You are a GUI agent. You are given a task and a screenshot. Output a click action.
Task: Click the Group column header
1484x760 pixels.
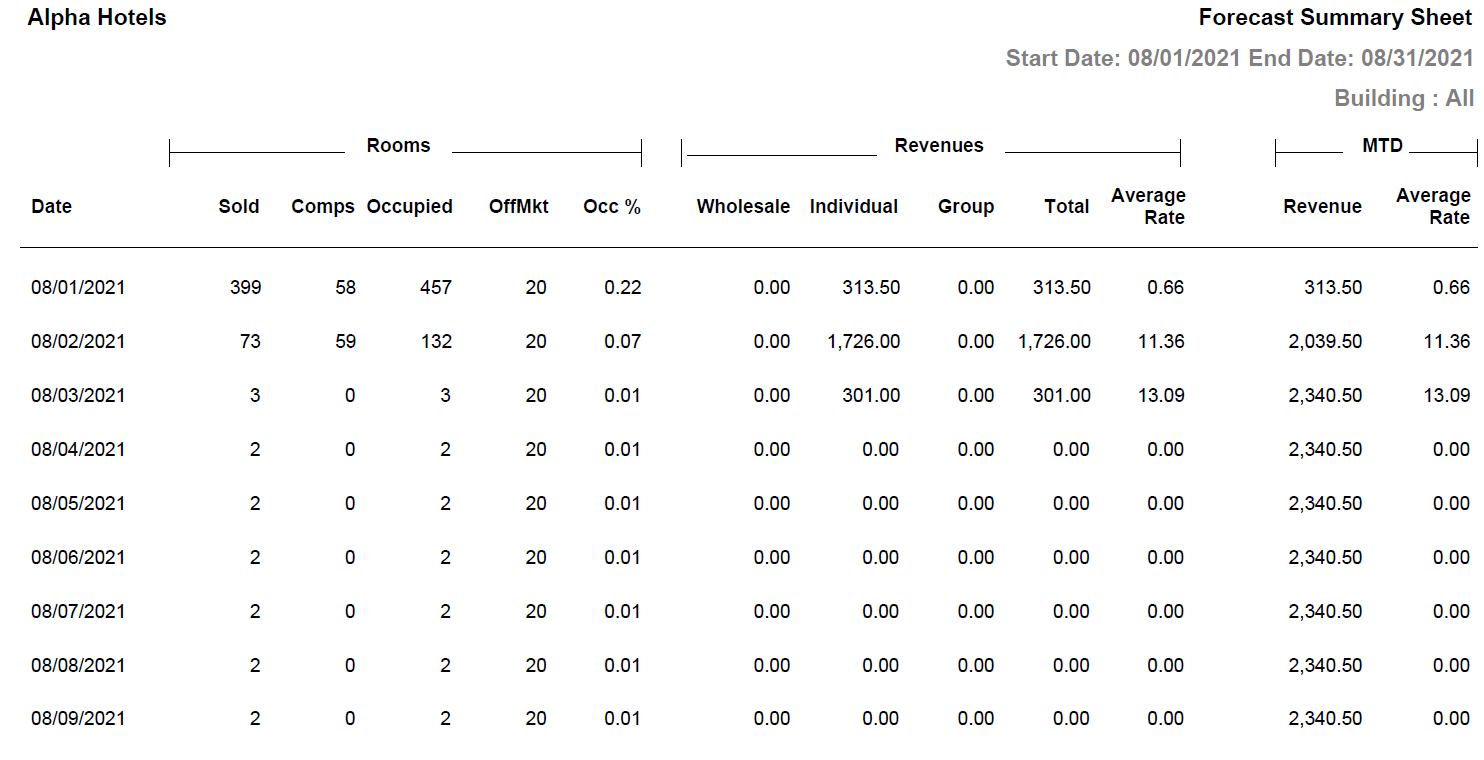pos(965,206)
